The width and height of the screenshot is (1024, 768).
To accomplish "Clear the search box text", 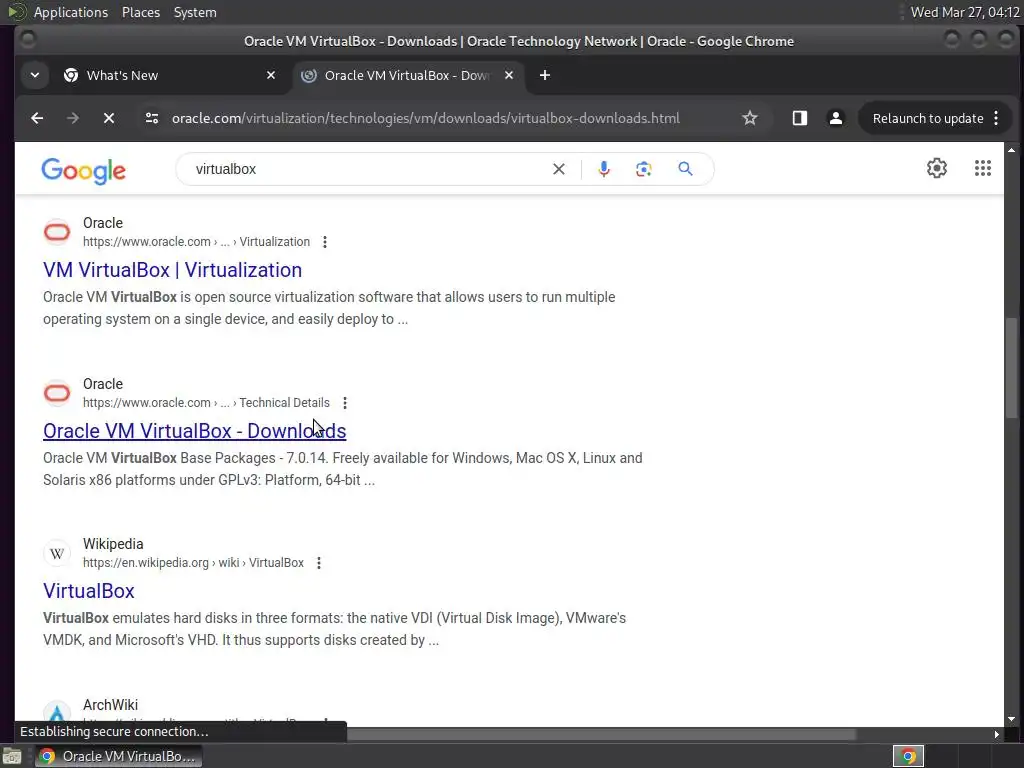I will pyautogui.click(x=559, y=169).
